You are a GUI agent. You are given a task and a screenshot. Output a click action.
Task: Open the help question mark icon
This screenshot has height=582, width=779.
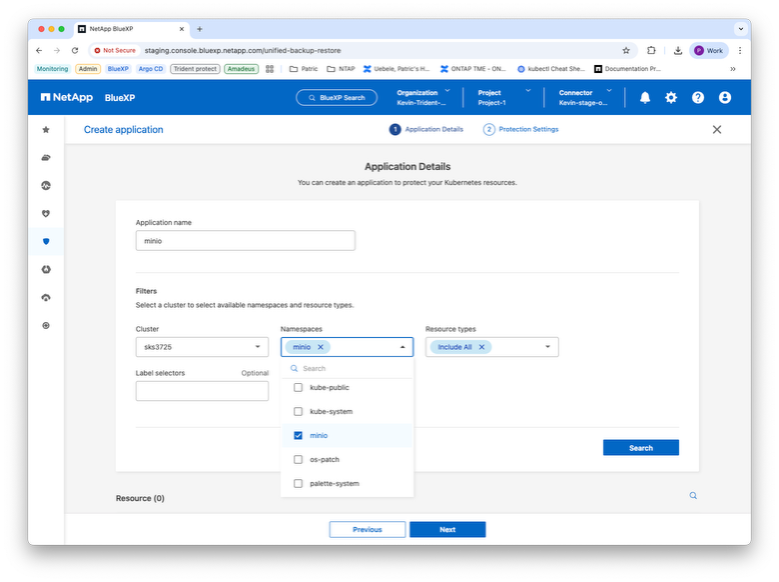(x=698, y=97)
